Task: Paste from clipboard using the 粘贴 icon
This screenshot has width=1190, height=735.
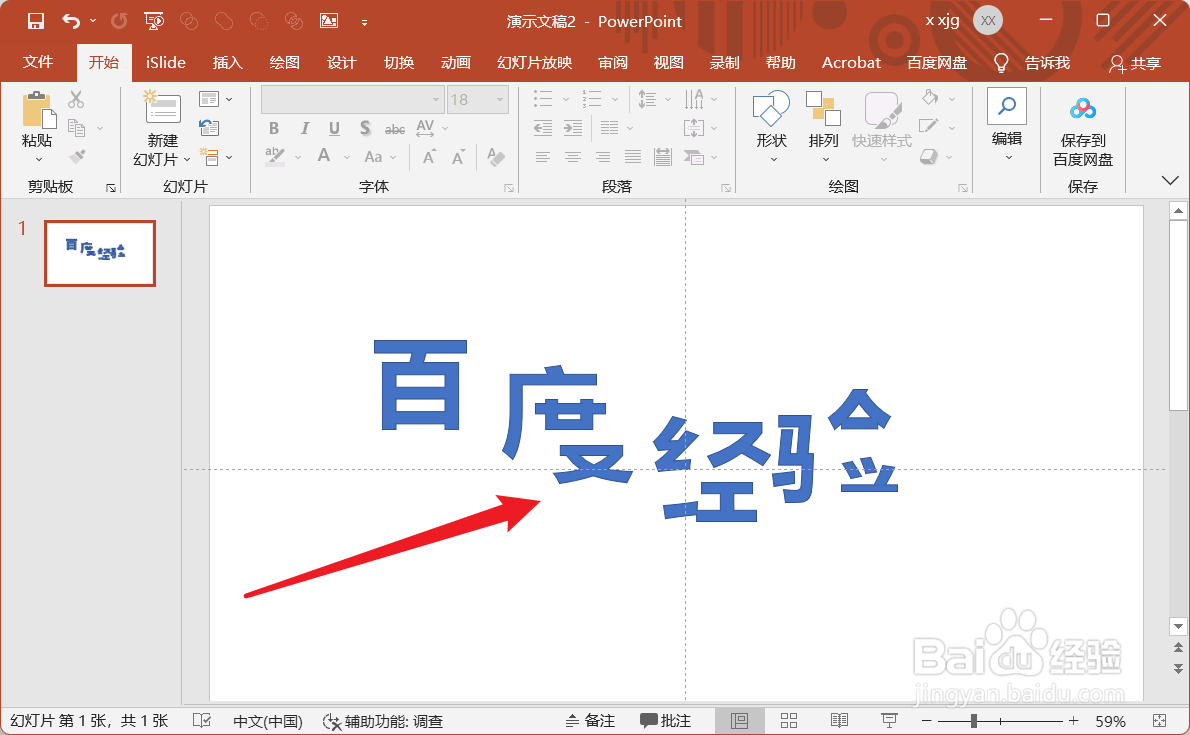Action: pos(37,112)
